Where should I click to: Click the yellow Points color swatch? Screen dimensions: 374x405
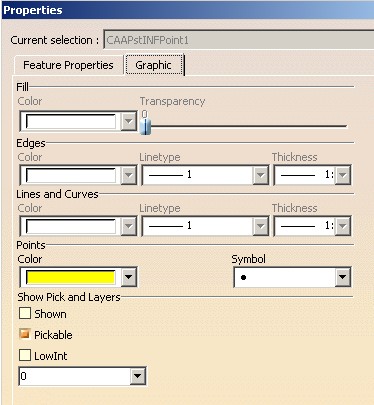click(x=71, y=277)
